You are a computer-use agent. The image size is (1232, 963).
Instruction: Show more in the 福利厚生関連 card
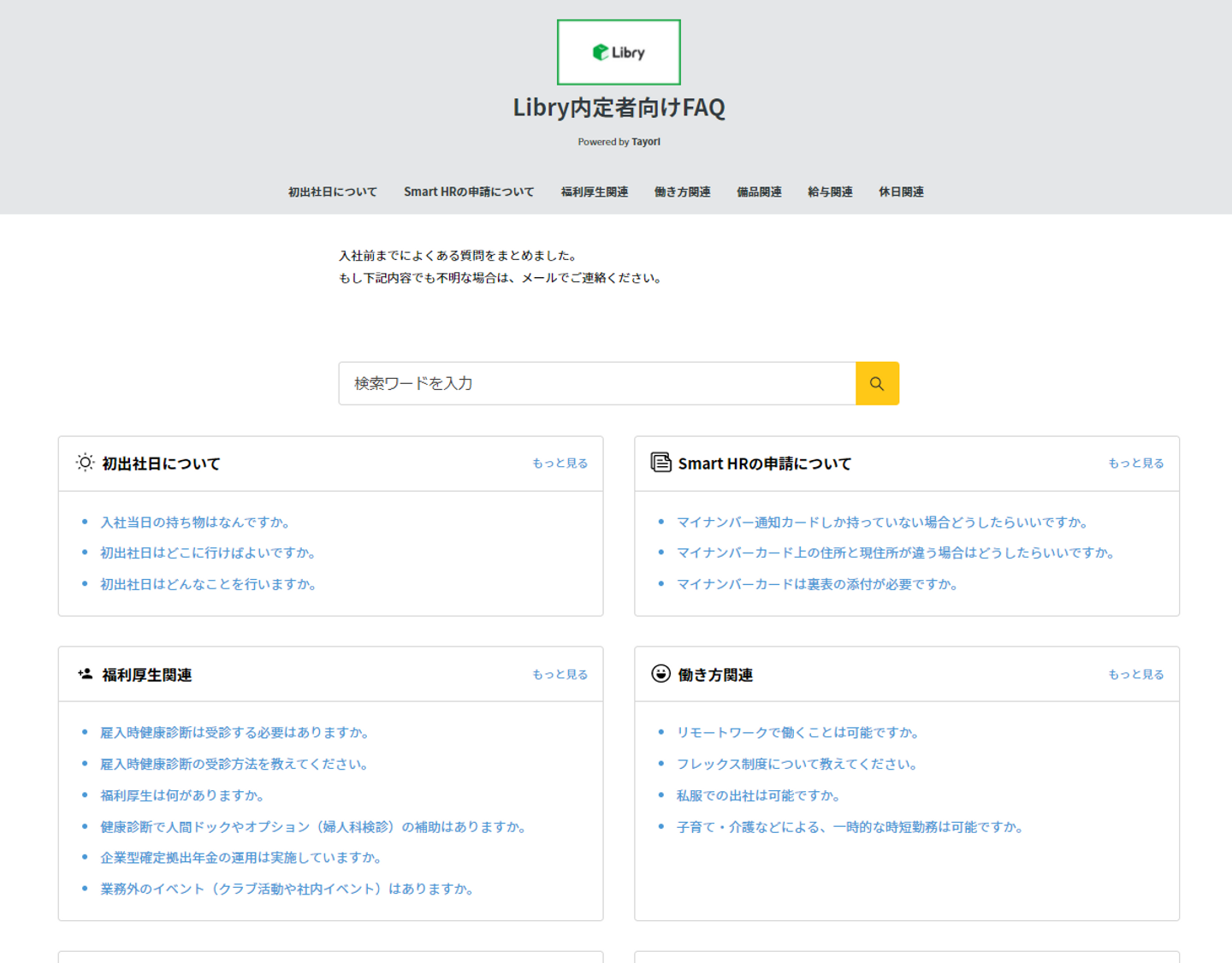pos(560,674)
